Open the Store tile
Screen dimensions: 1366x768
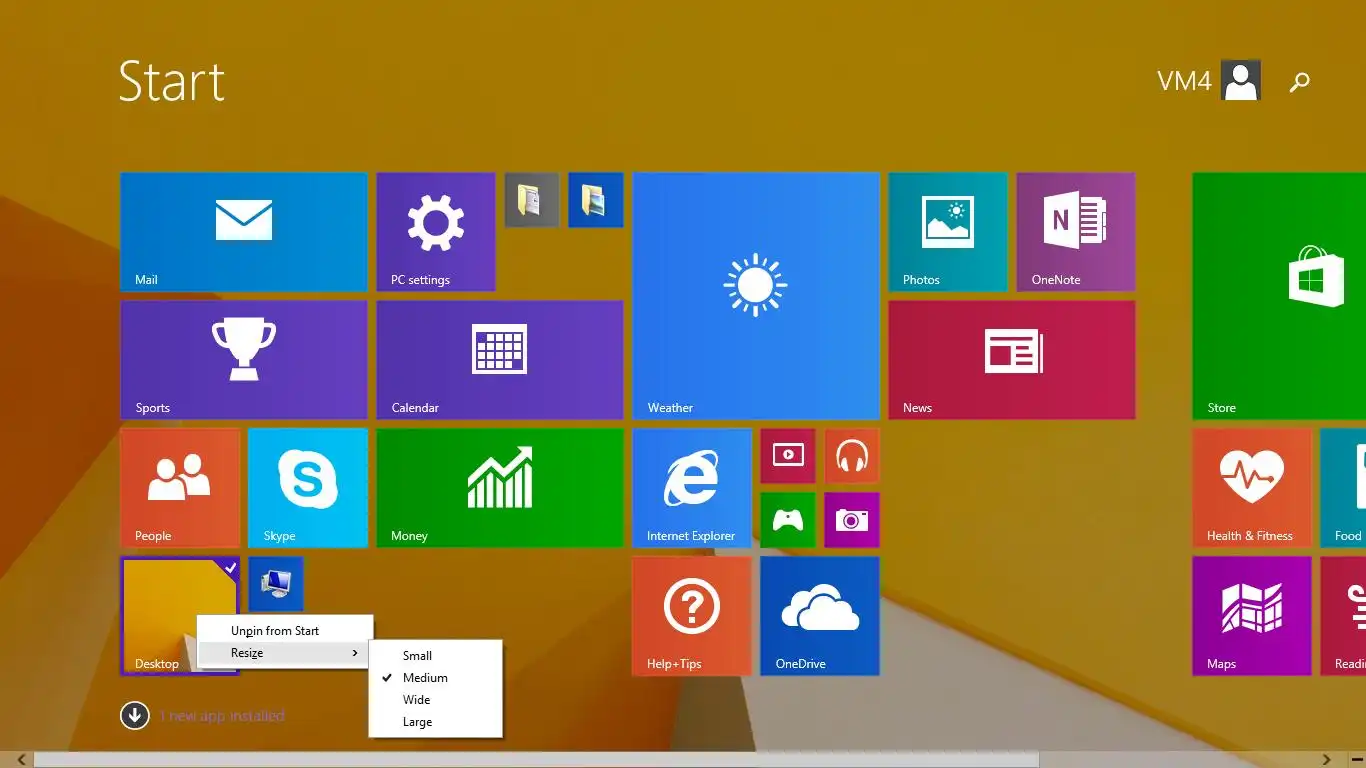[1279, 296]
